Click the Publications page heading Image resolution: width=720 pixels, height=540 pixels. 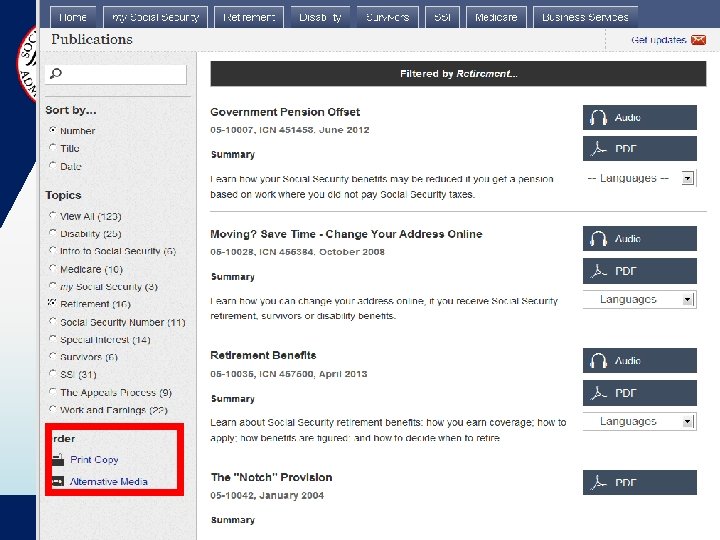tap(92, 39)
